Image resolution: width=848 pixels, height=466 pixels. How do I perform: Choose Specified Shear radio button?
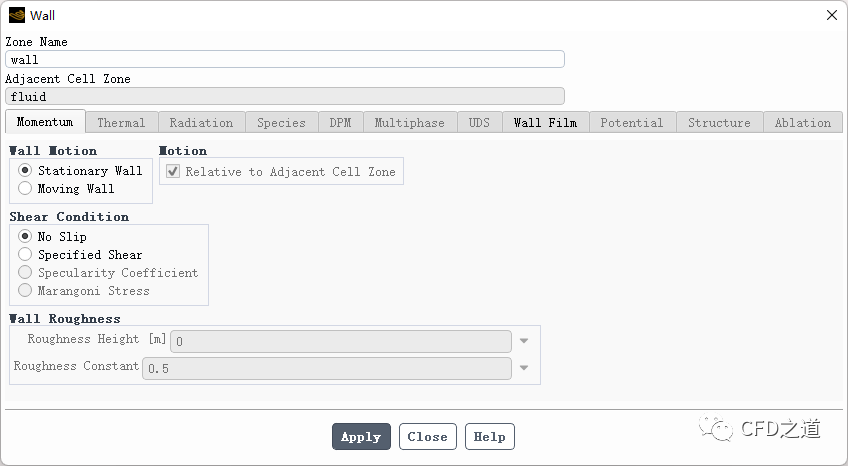click(x=25, y=255)
